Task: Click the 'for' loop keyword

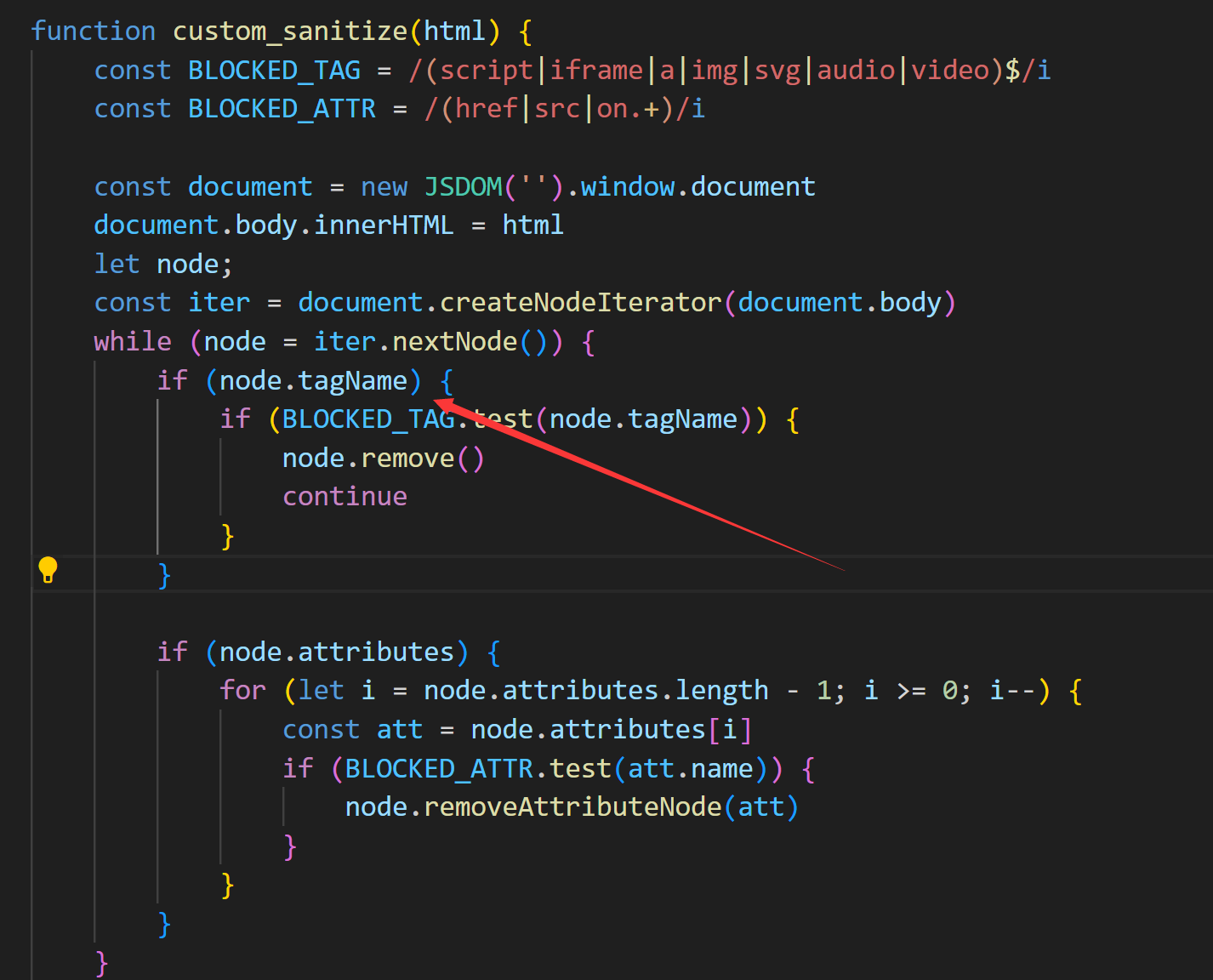Action: point(242,691)
